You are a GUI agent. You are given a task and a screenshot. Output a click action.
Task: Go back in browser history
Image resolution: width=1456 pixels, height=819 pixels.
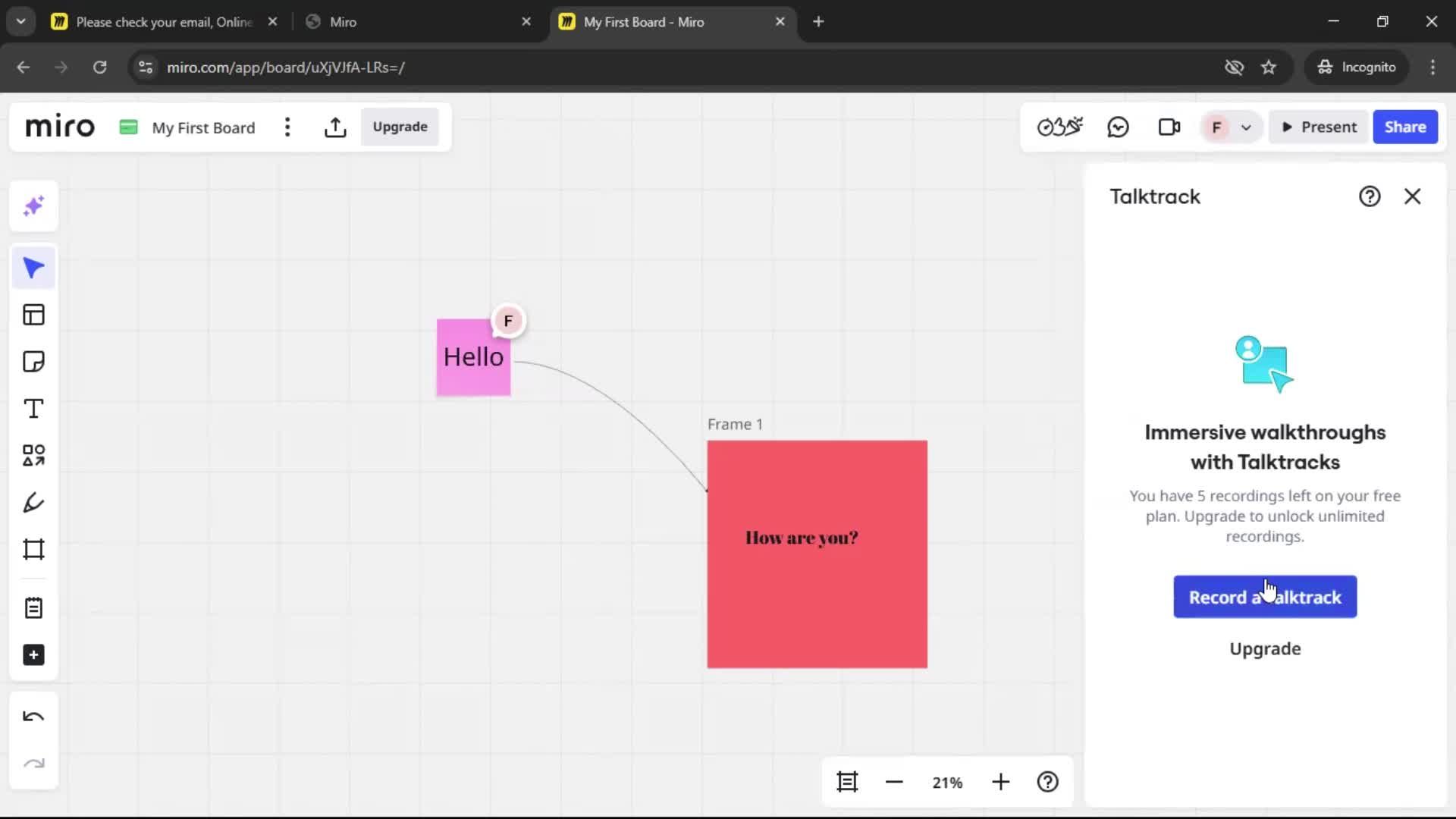pyautogui.click(x=24, y=67)
